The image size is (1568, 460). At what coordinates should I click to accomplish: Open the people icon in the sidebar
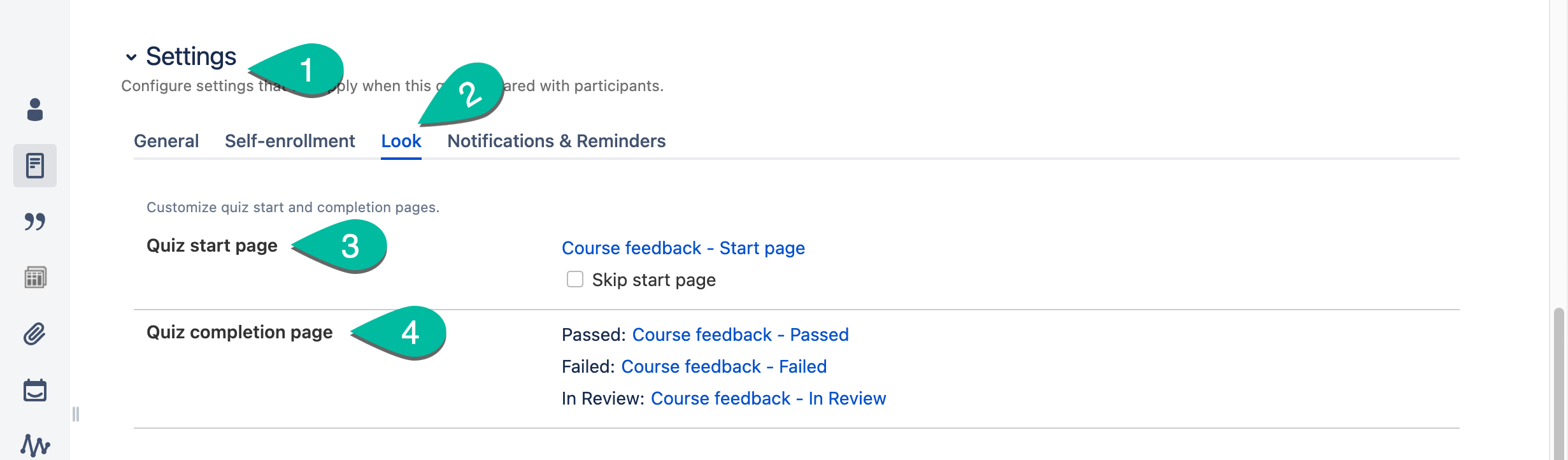[35, 110]
